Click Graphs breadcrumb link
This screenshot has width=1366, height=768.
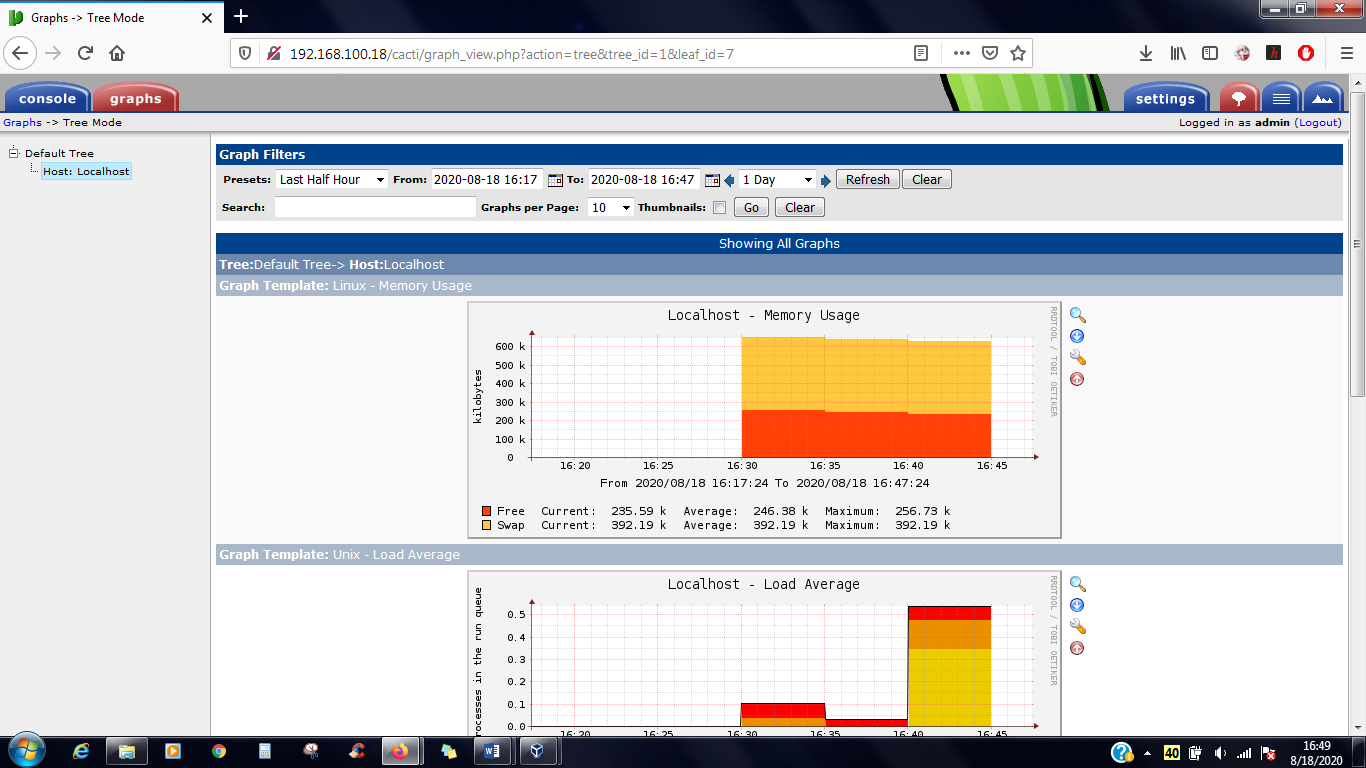22,123
